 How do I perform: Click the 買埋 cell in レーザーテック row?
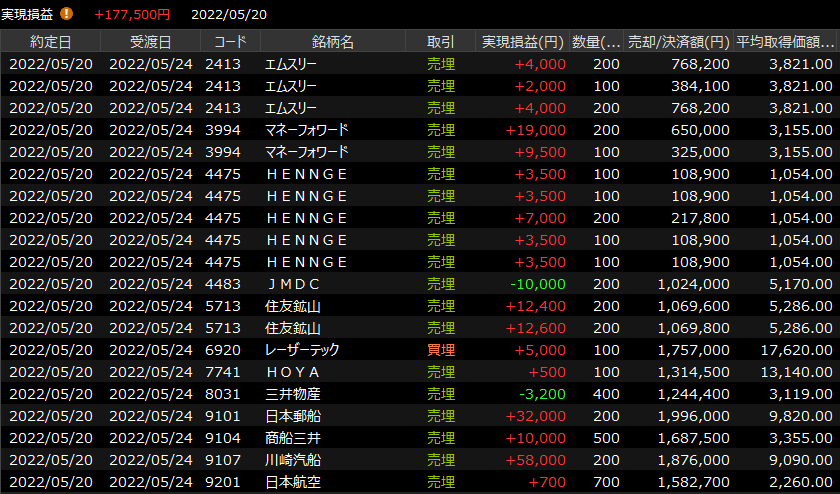point(440,350)
